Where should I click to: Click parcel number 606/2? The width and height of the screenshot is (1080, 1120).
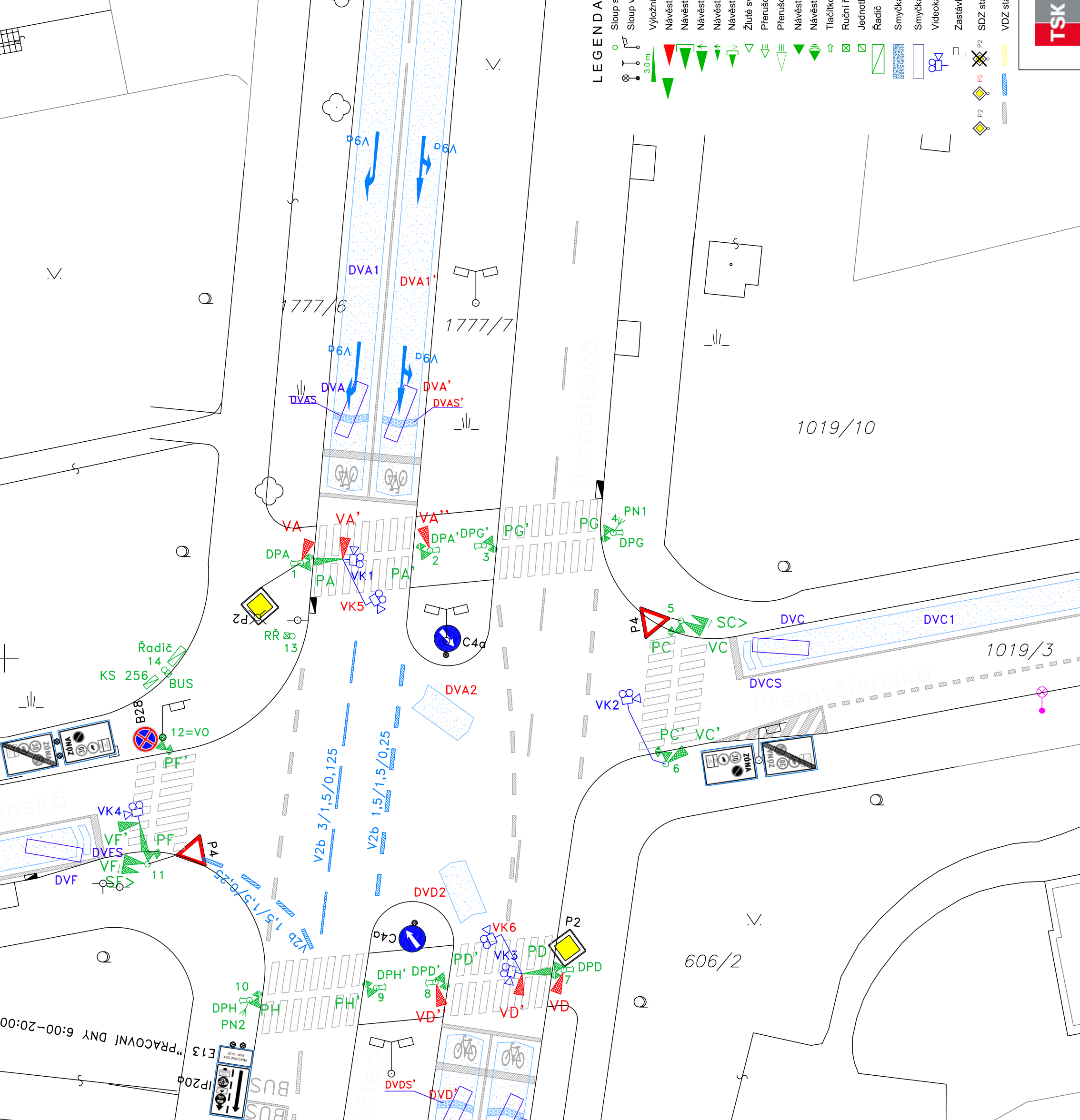pos(712,961)
